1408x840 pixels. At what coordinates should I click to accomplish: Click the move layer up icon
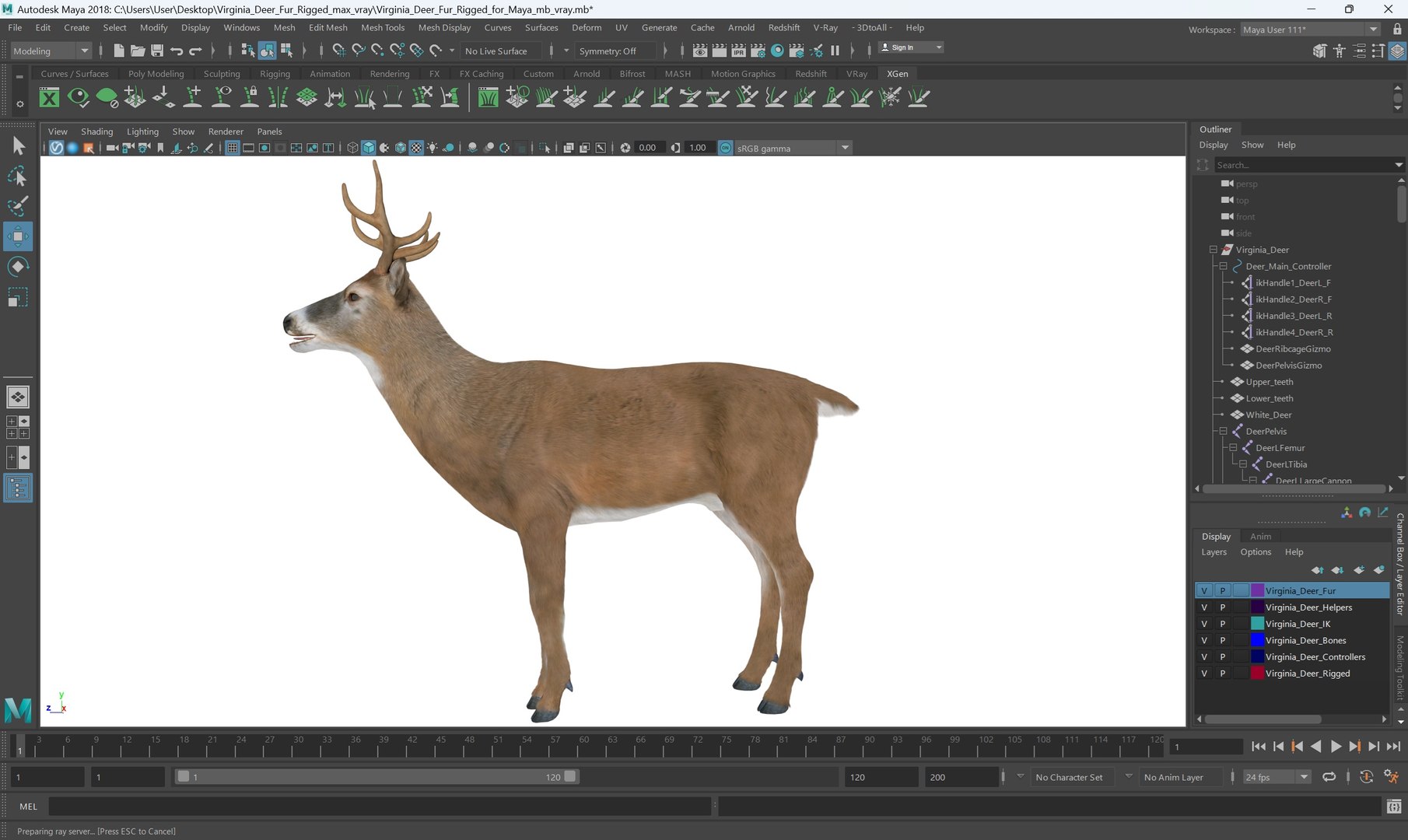tap(1317, 570)
